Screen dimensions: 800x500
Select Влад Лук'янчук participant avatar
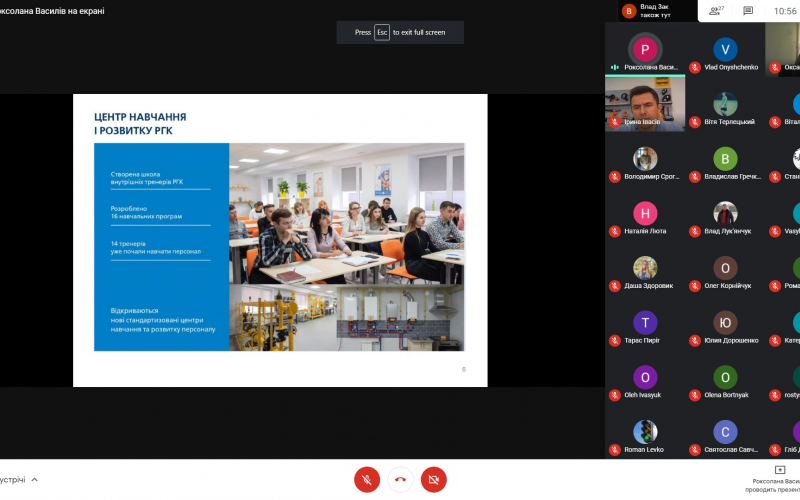pos(725,213)
